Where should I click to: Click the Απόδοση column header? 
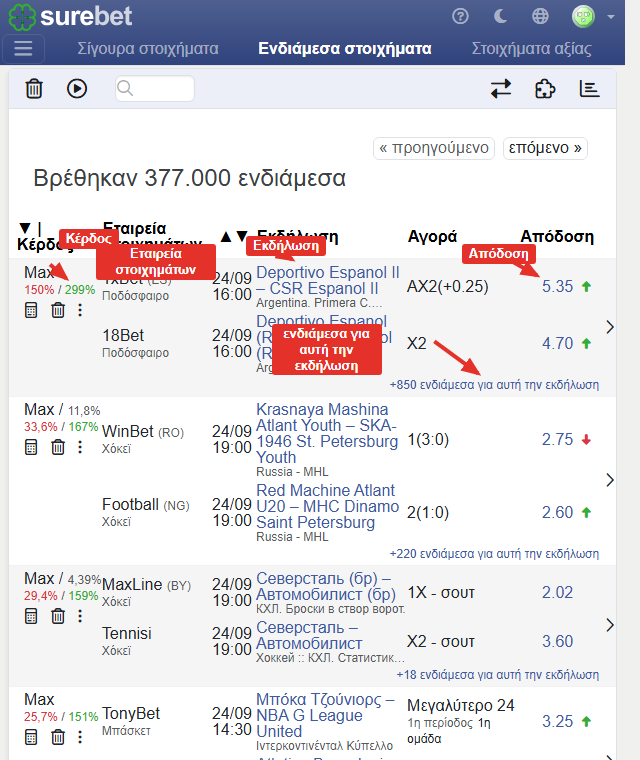(557, 236)
